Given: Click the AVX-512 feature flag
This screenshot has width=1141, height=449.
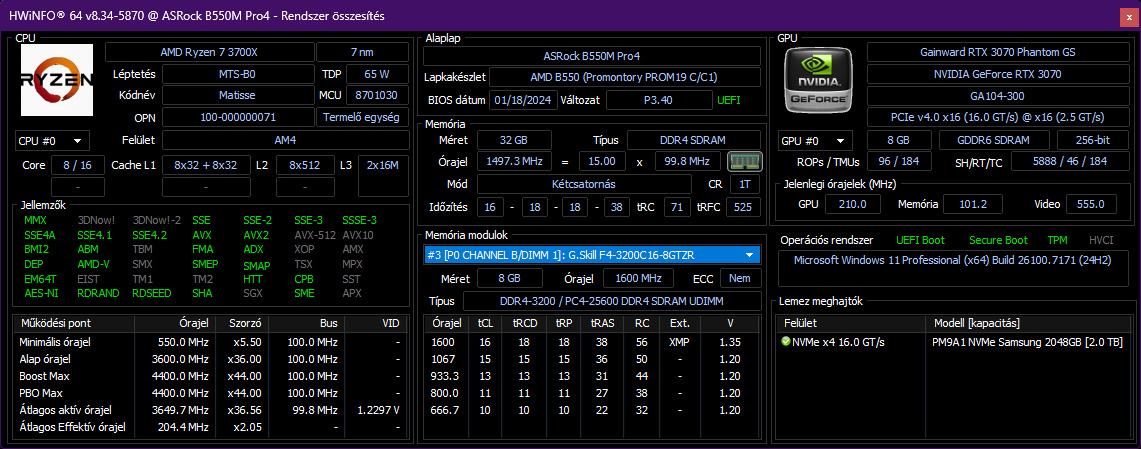Looking at the screenshot, I should click(314, 235).
